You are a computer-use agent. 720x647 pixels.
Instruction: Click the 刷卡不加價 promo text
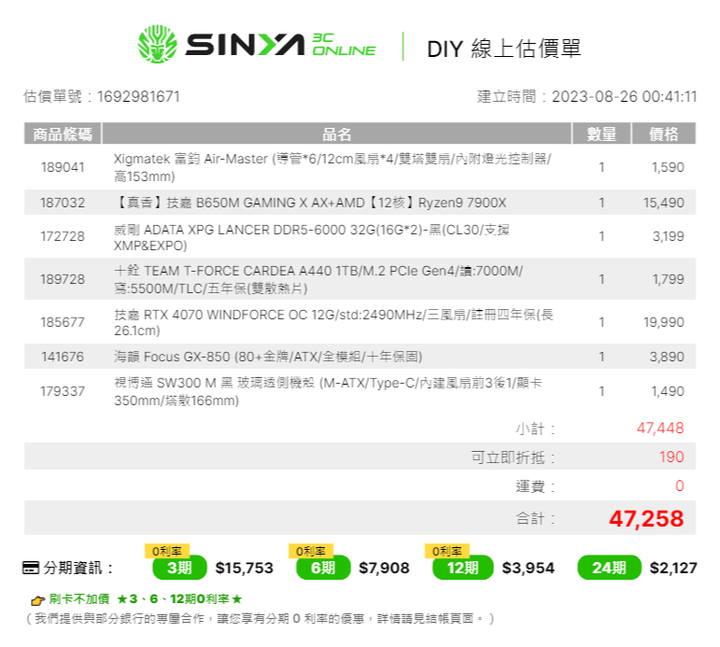[x=79, y=599]
